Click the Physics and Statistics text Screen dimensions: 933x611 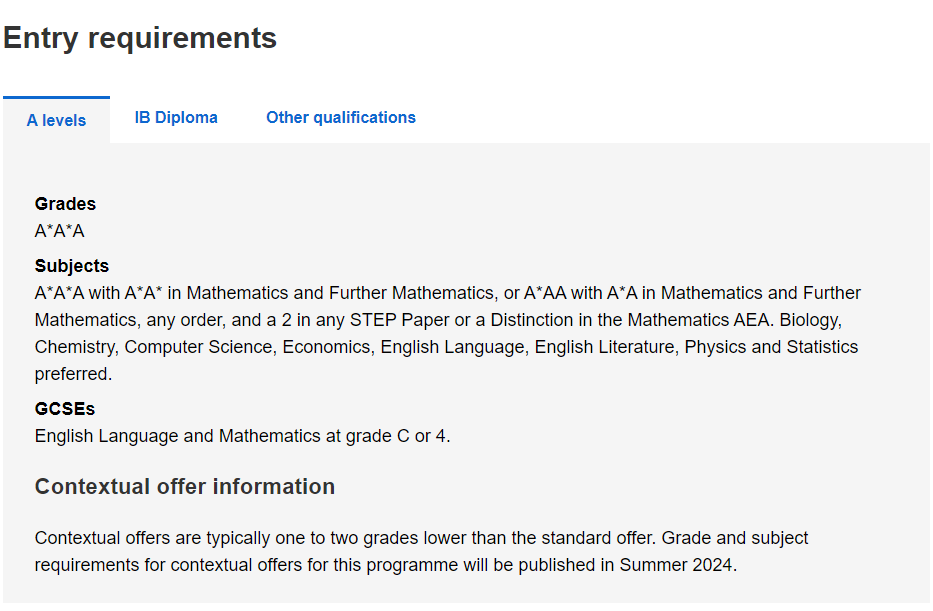pos(771,347)
